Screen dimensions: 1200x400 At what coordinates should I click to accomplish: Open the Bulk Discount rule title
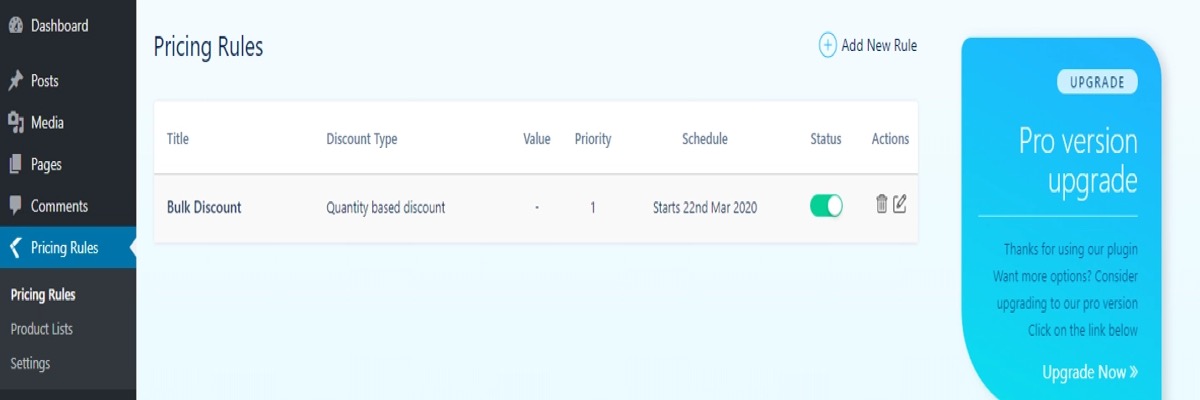tap(204, 208)
